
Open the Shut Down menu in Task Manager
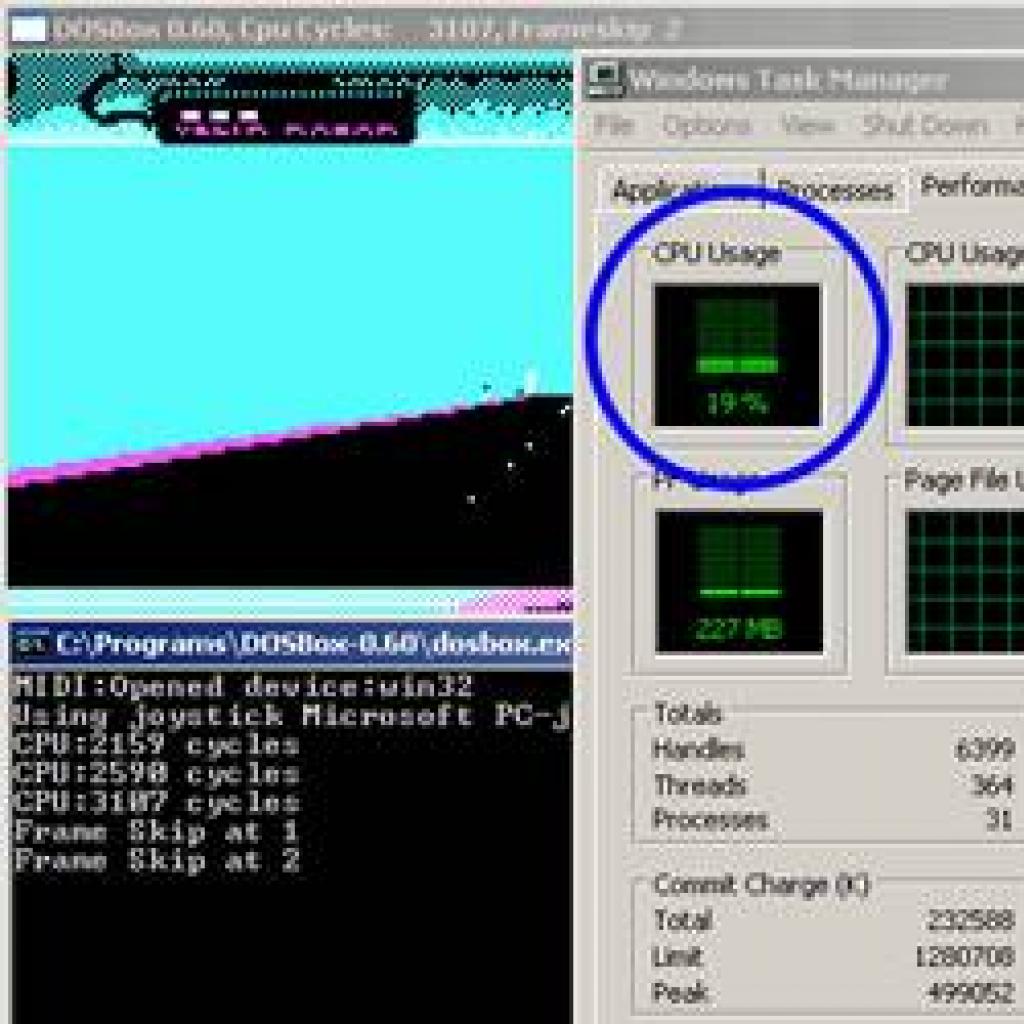924,125
